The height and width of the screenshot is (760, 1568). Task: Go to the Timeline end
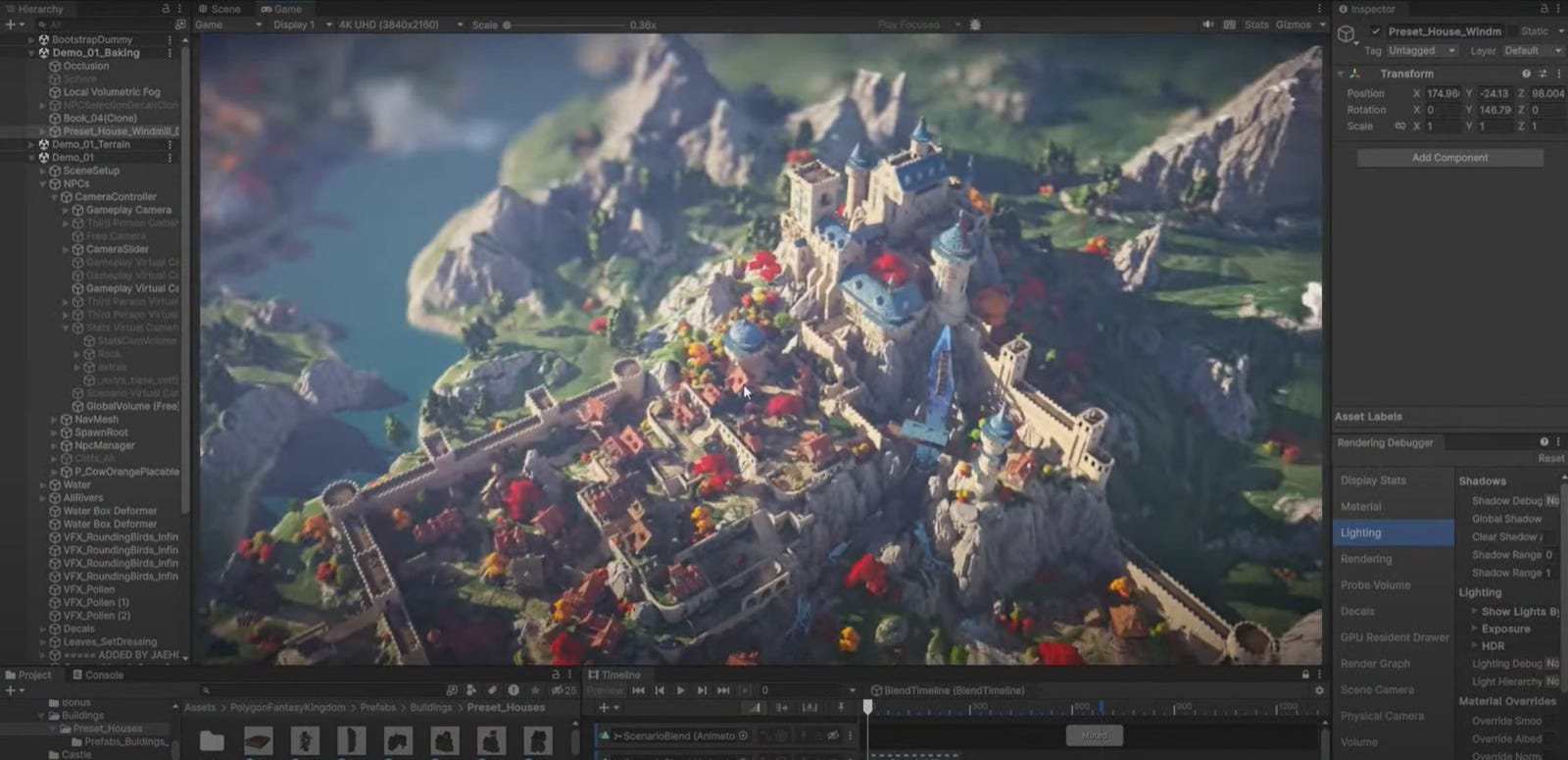(x=723, y=690)
